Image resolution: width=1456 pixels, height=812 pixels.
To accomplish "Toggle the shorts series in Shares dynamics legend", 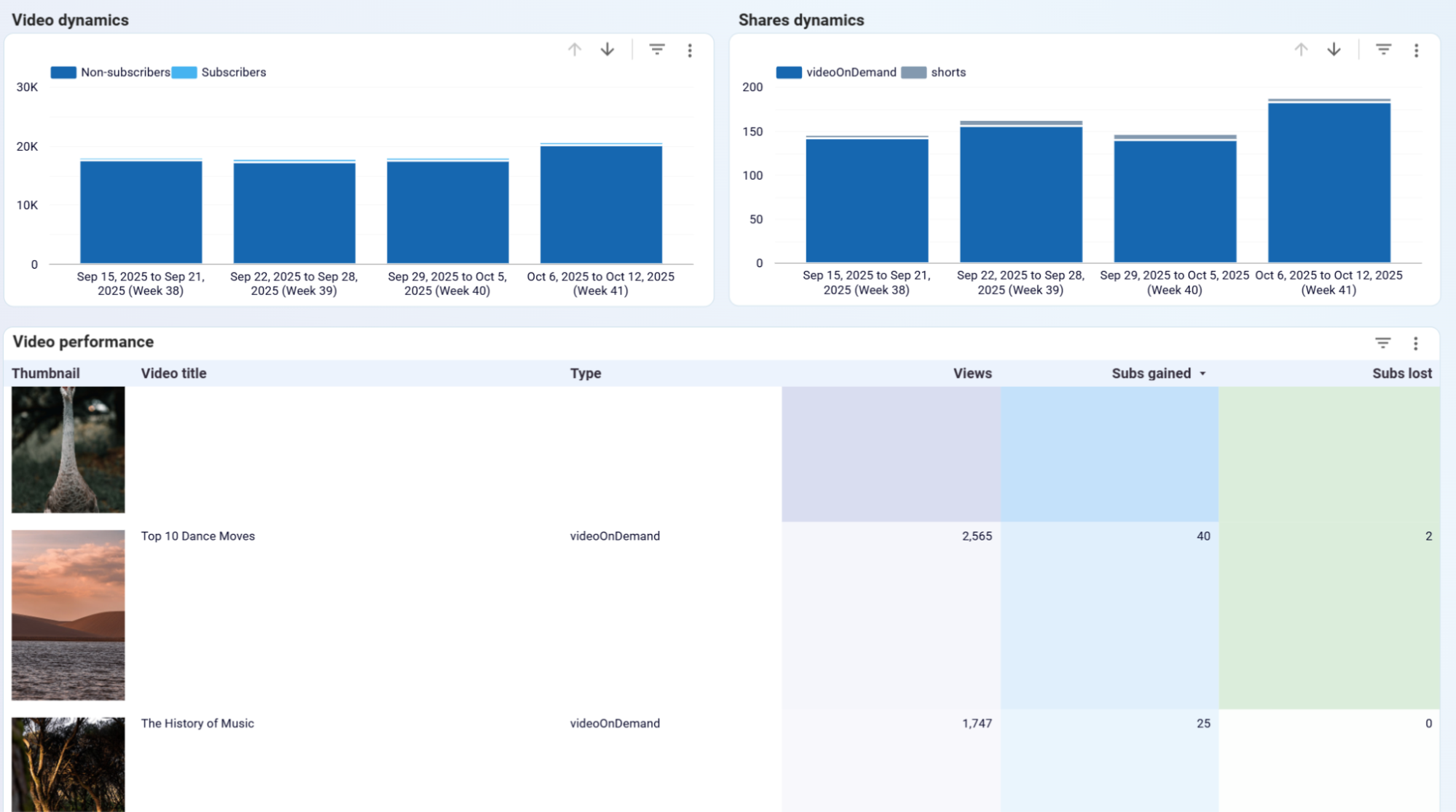I will (x=948, y=72).
